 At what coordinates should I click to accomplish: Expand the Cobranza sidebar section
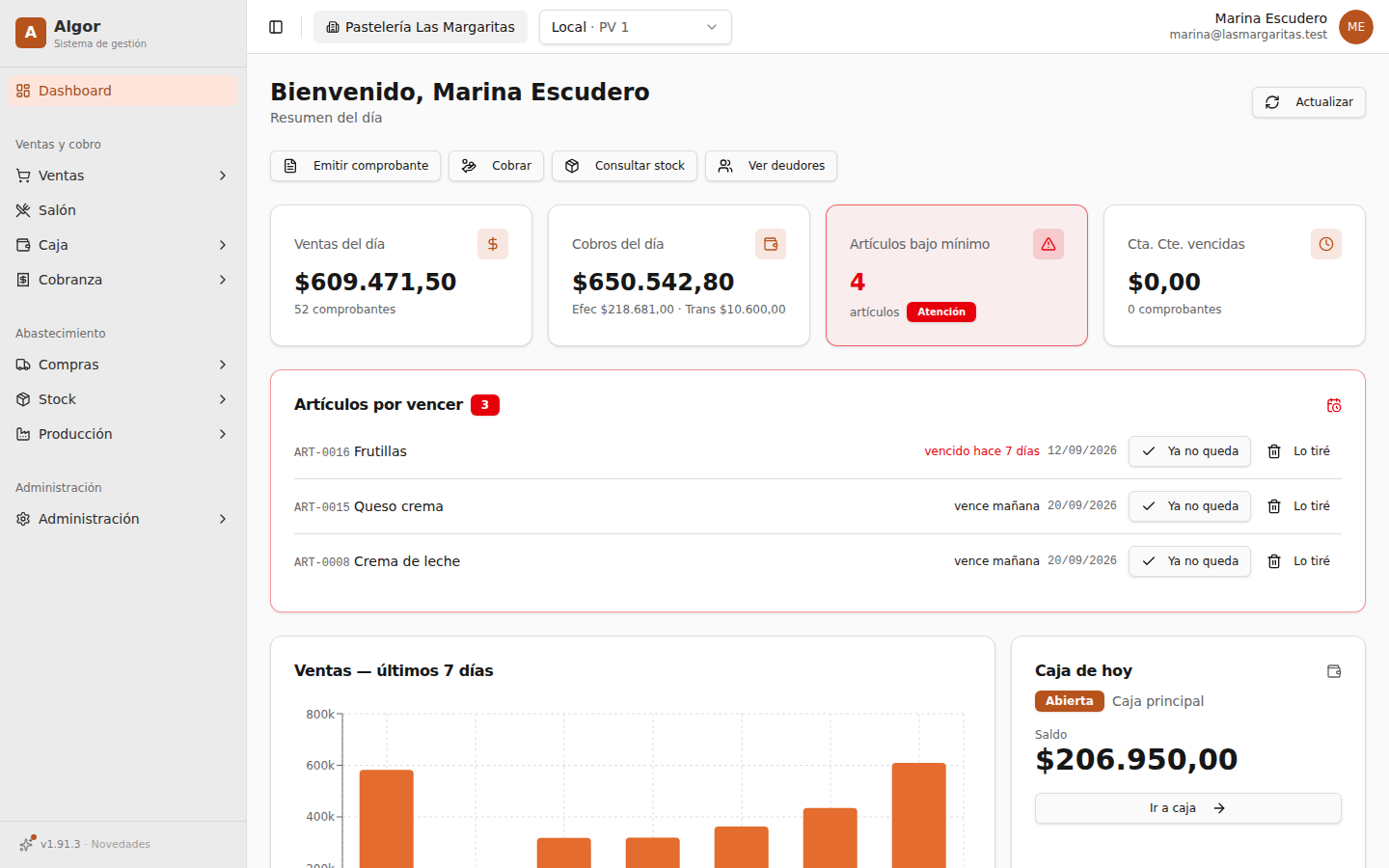click(123, 280)
